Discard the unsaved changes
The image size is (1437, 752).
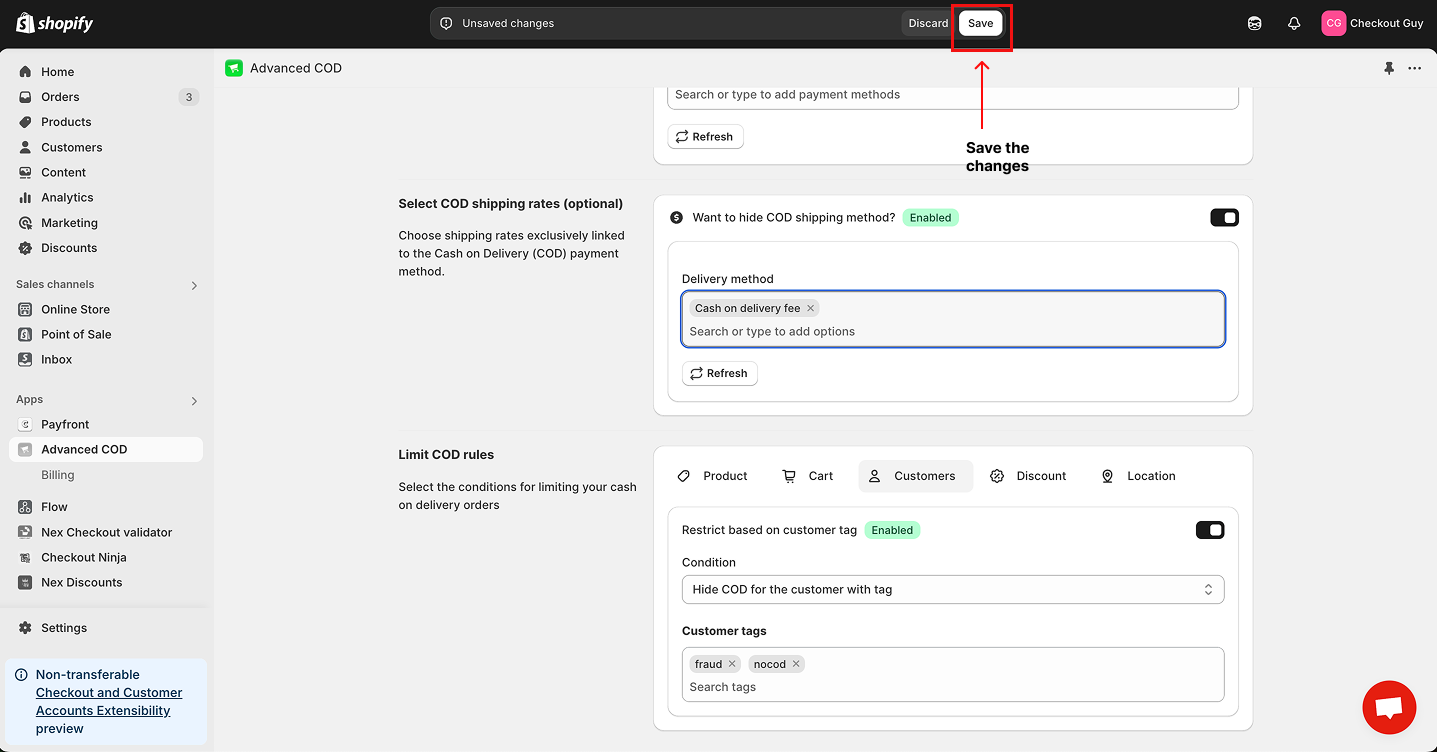[x=928, y=23]
